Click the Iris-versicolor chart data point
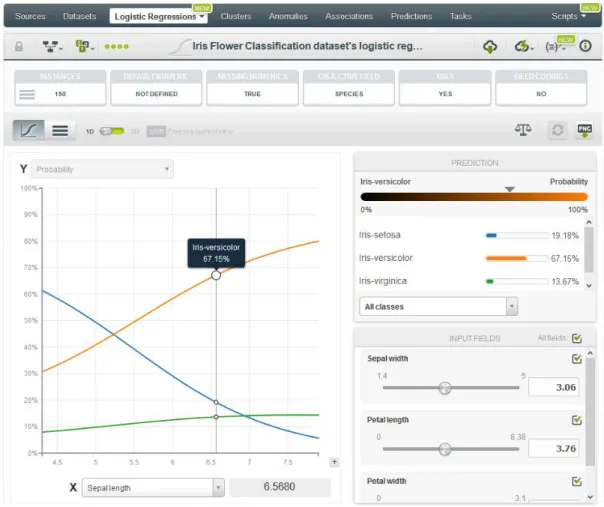 pyautogui.click(x=216, y=275)
